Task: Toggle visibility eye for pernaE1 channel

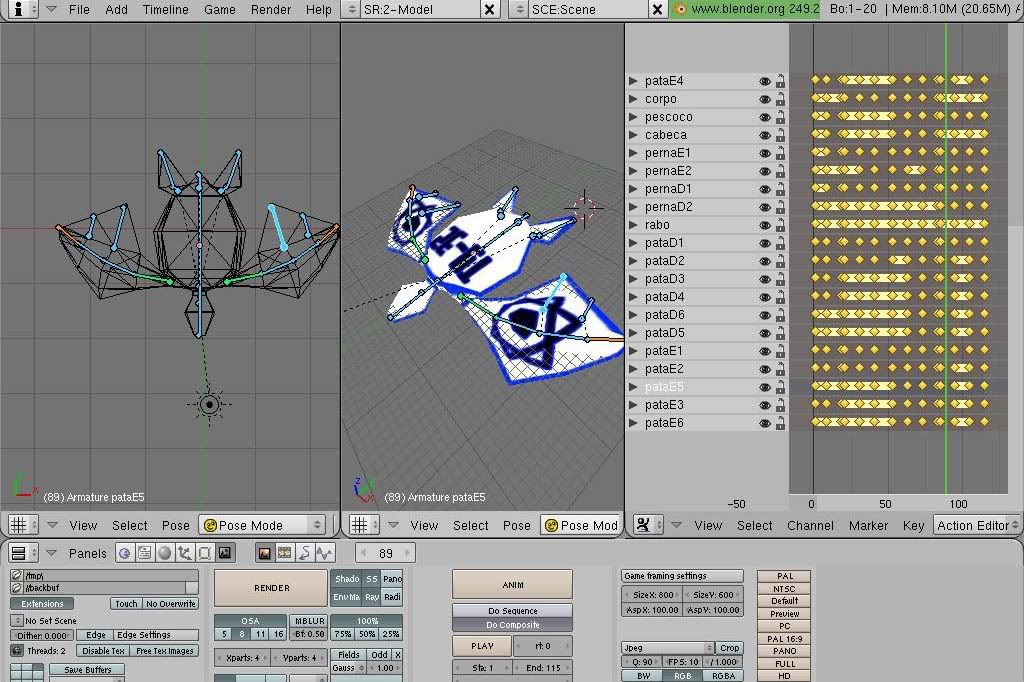Action: [x=765, y=154]
